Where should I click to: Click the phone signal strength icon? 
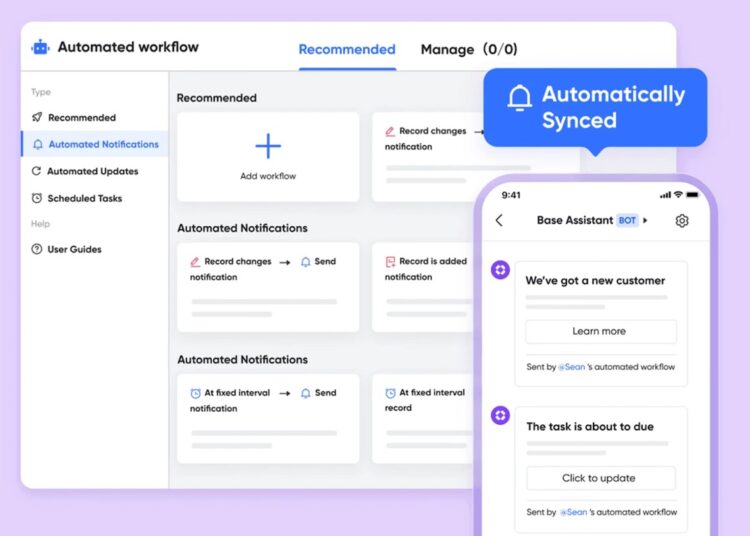point(665,195)
